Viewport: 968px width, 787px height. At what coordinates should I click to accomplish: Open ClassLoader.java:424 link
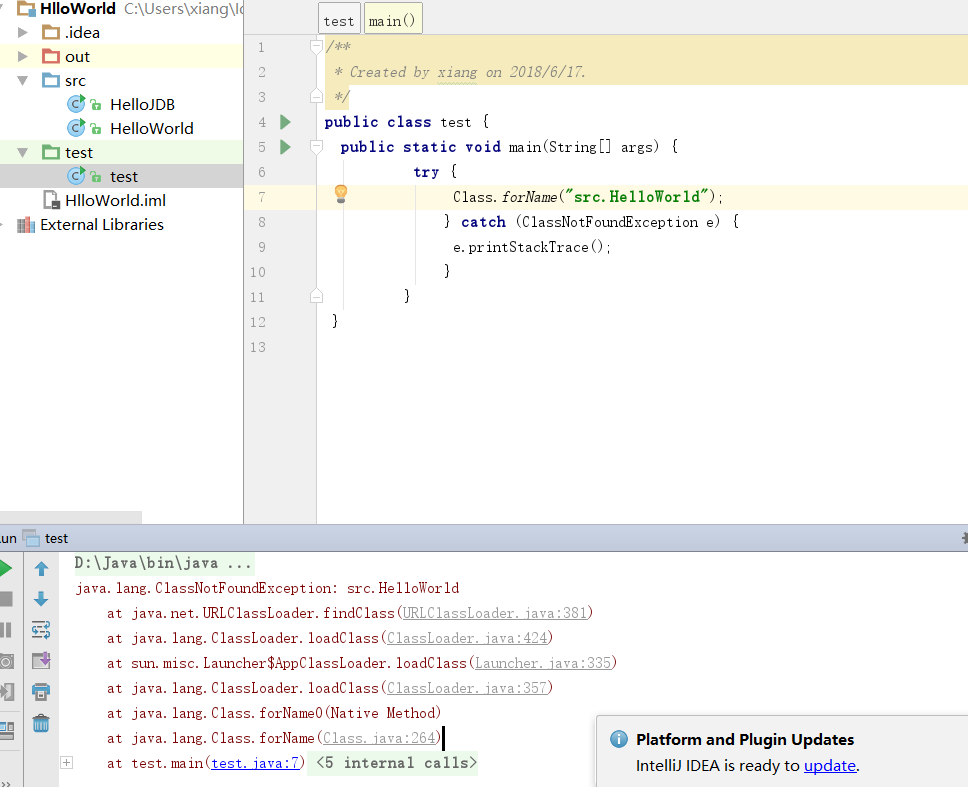coord(467,638)
